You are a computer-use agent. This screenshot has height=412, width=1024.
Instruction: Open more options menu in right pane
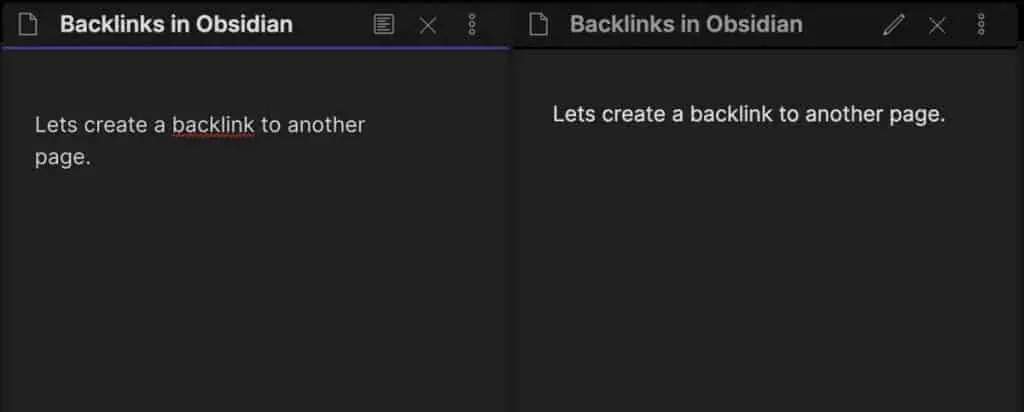pos(981,25)
